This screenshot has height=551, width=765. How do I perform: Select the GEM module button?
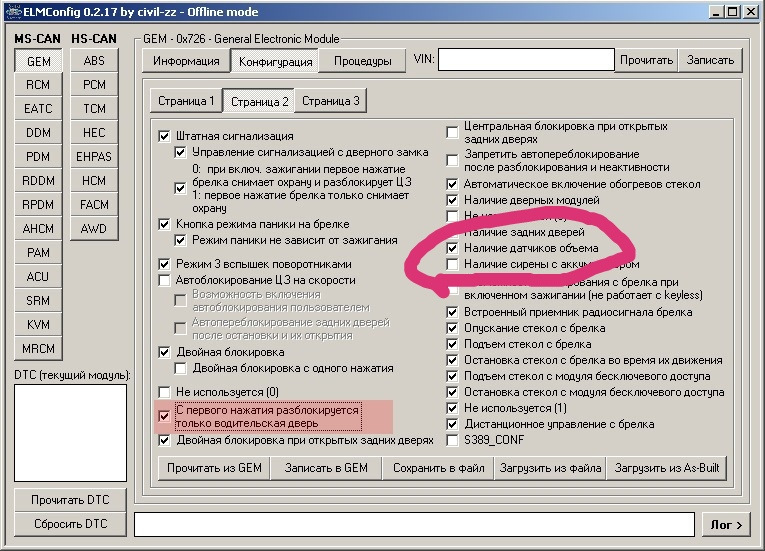(x=38, y=61)
